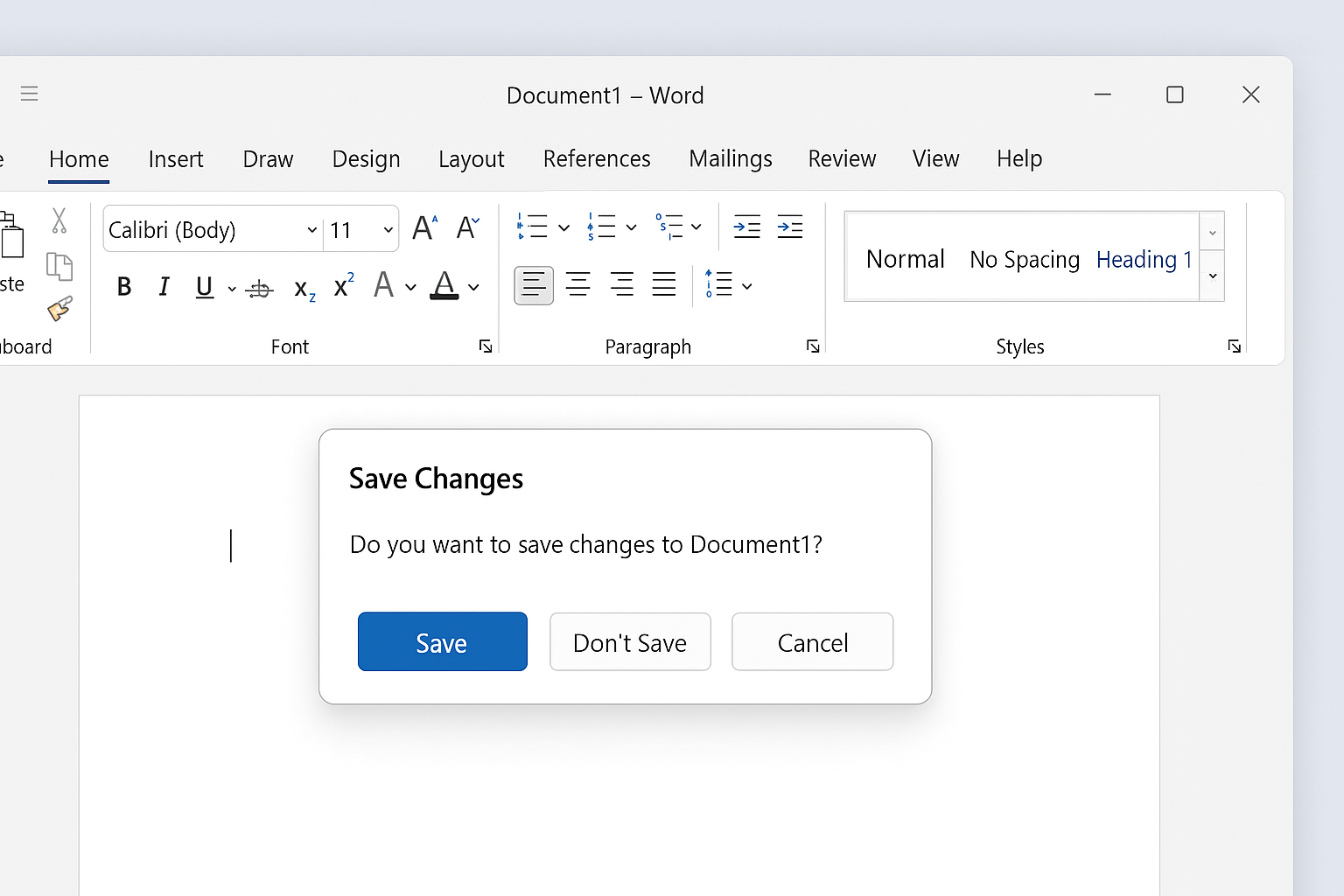The height and width of the screenshot is (896, 1344).
Task: Open the Calibri (Body) font dropdown
Action: point(311,230)
